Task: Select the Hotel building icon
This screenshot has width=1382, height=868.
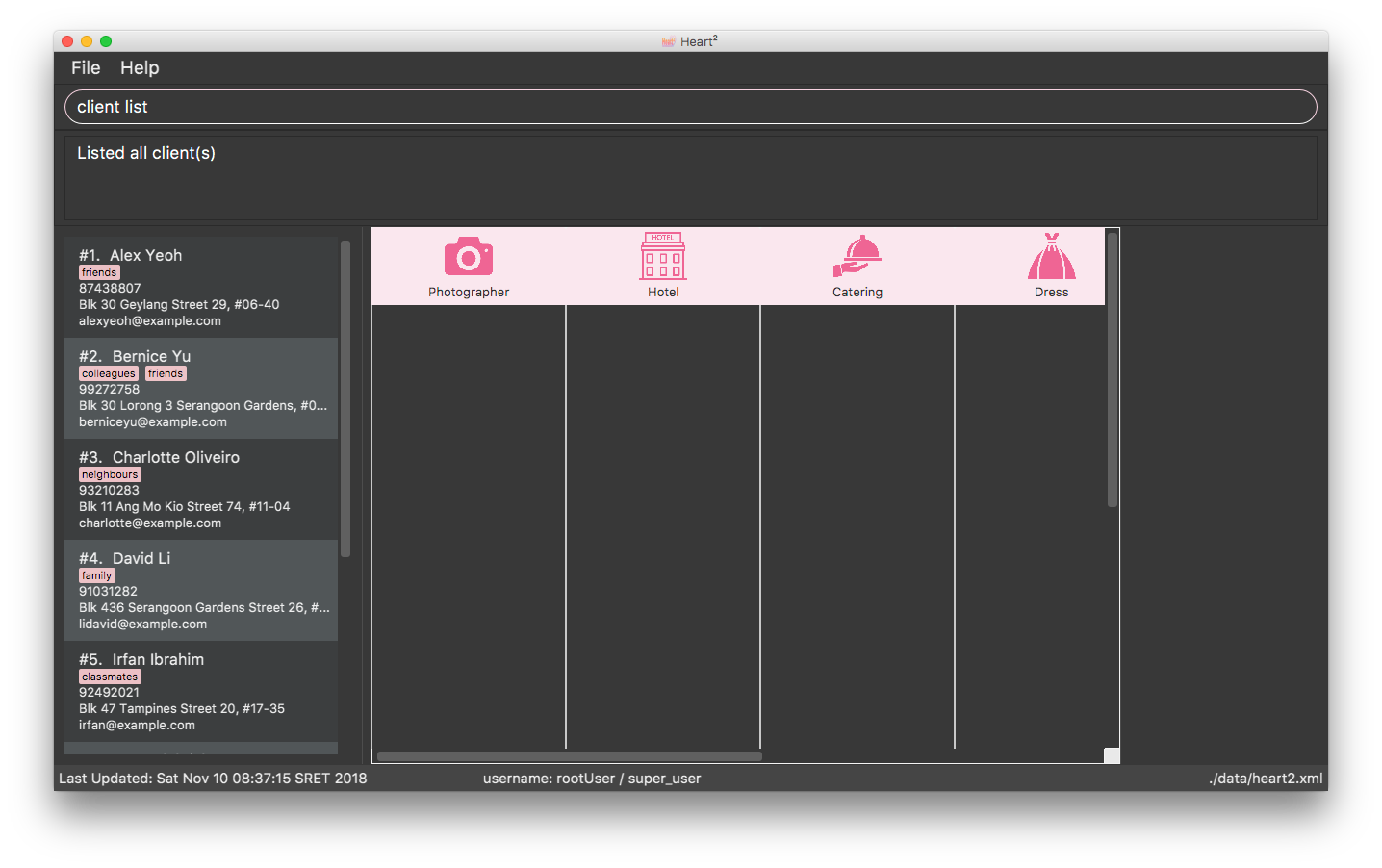Action: coord(663,256)
